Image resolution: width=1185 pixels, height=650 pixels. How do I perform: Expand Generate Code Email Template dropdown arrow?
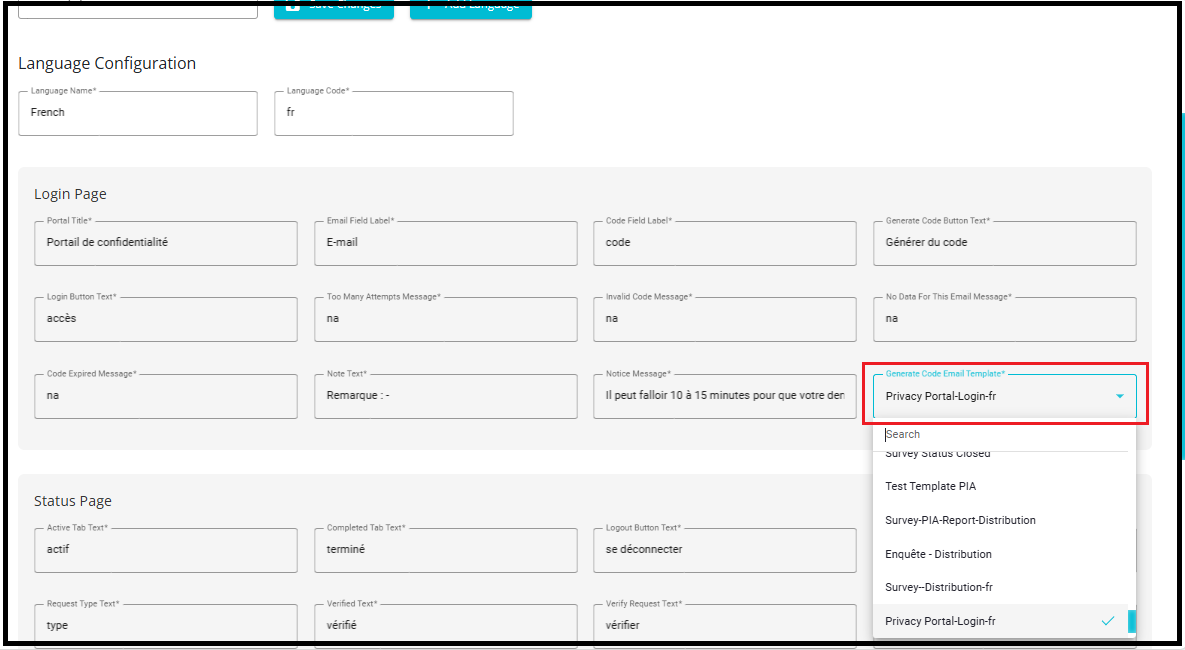click(x=1119, y=397)
